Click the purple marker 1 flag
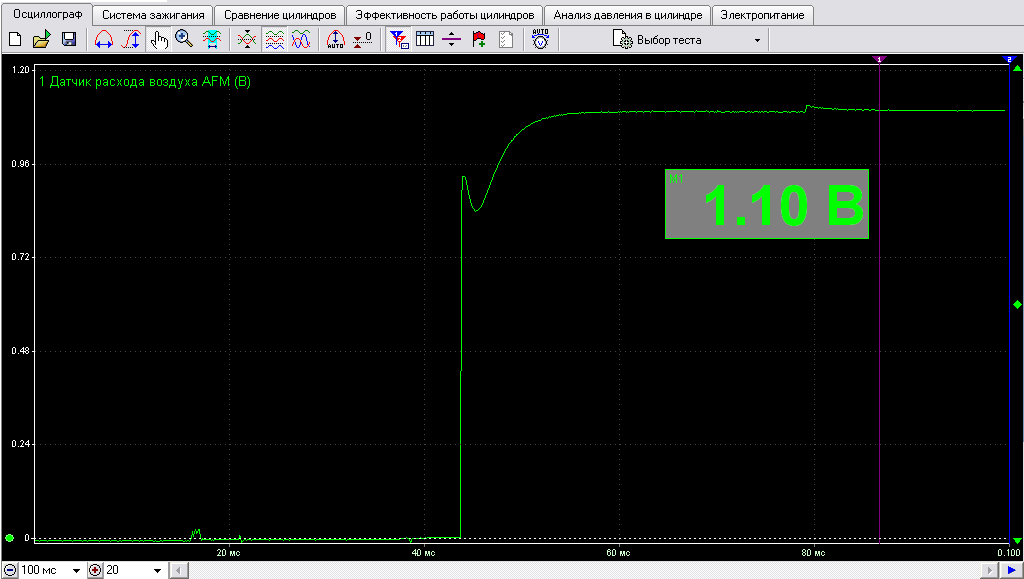Screen dimensions: 1024x579 click(x=879, y=59)
